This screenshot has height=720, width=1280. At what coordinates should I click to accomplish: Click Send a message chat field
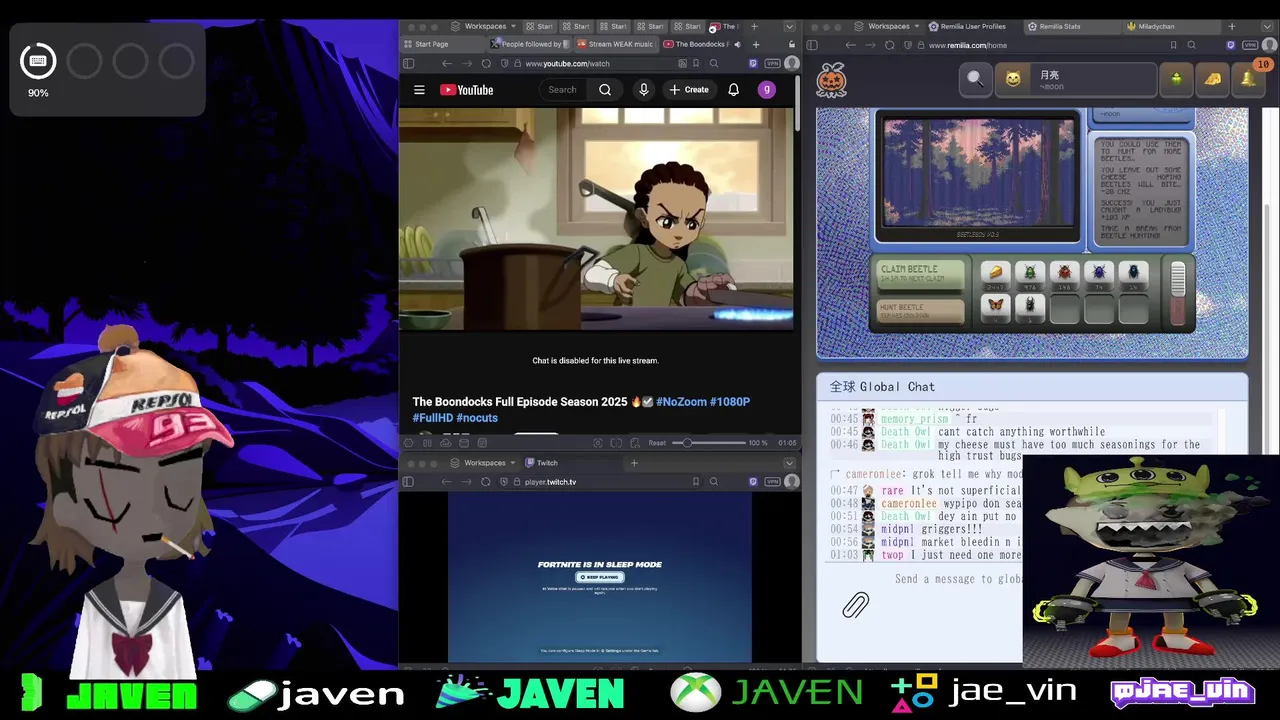(x=958, y=579)
